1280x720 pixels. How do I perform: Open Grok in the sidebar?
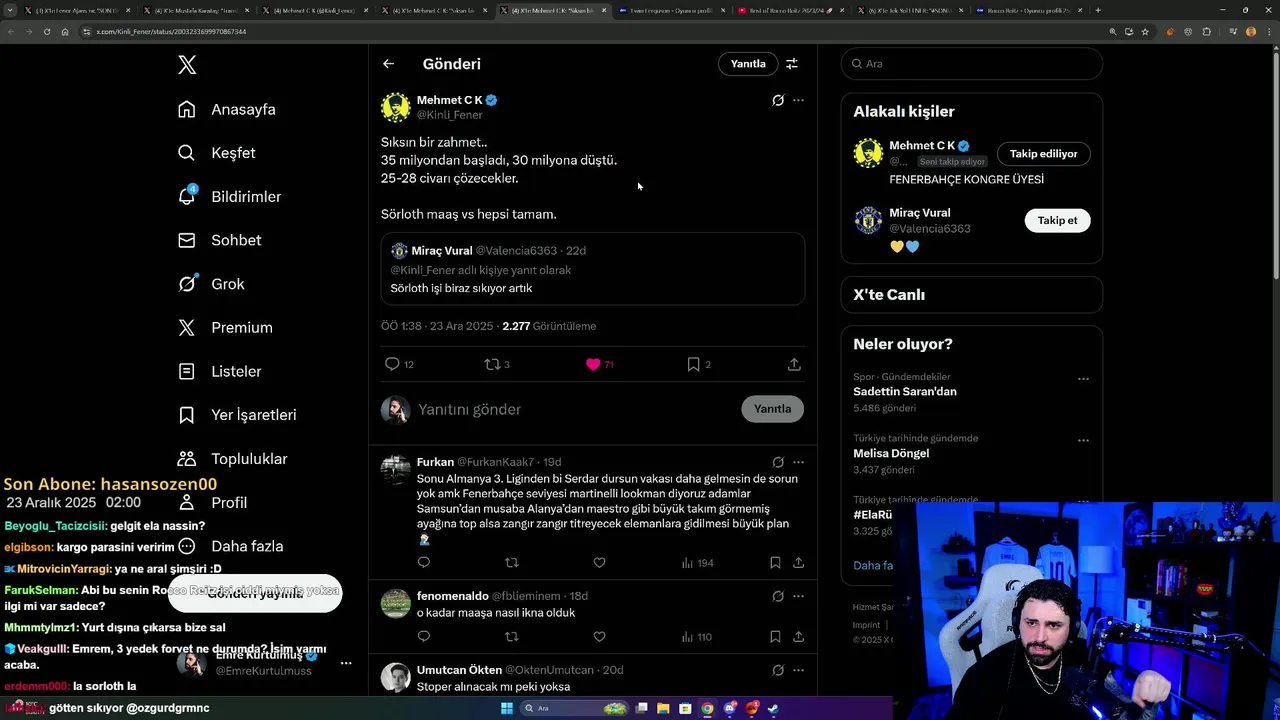coord(211,284)
